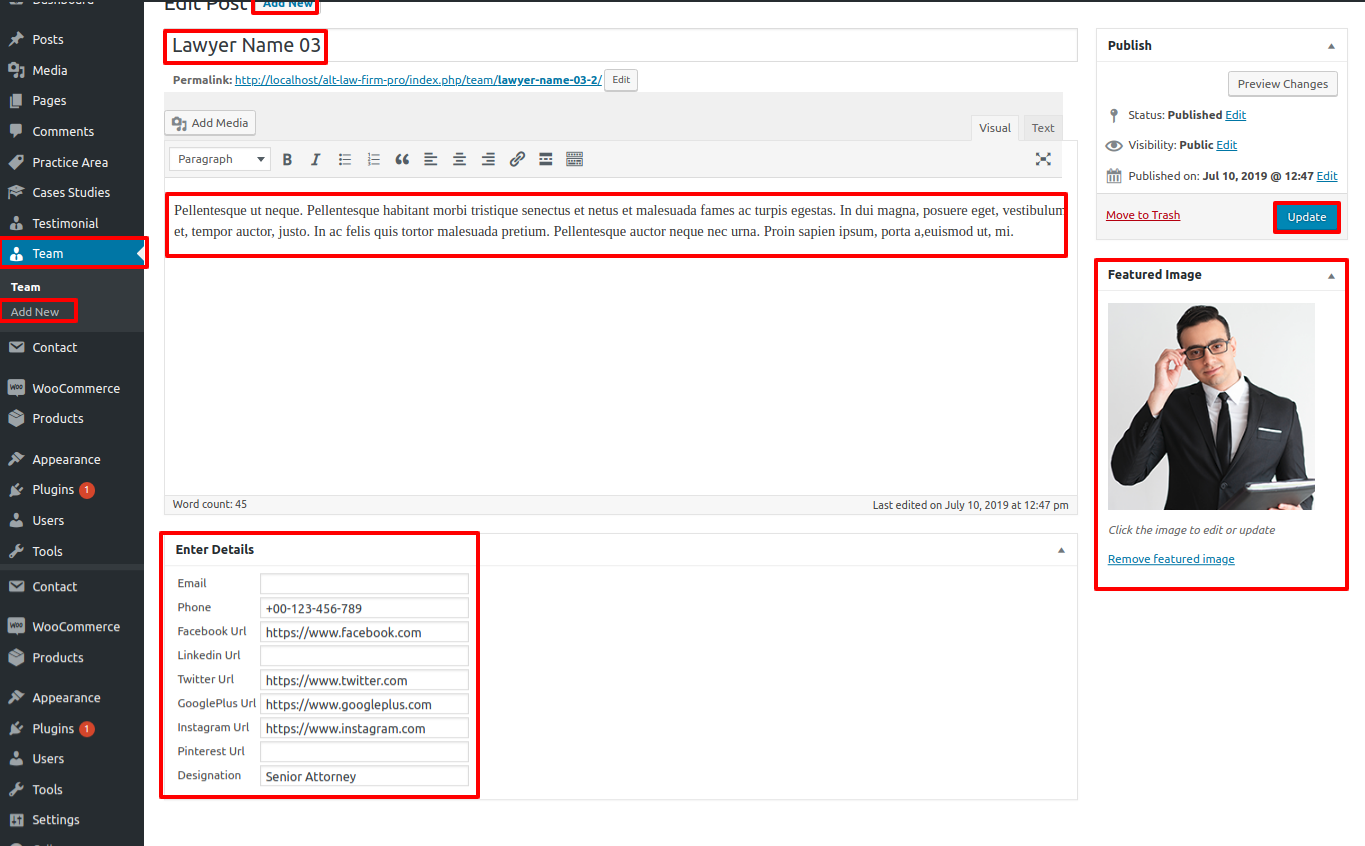
Task: Open the lawyer-name-03-2 permalink URL
Action: 418,80
